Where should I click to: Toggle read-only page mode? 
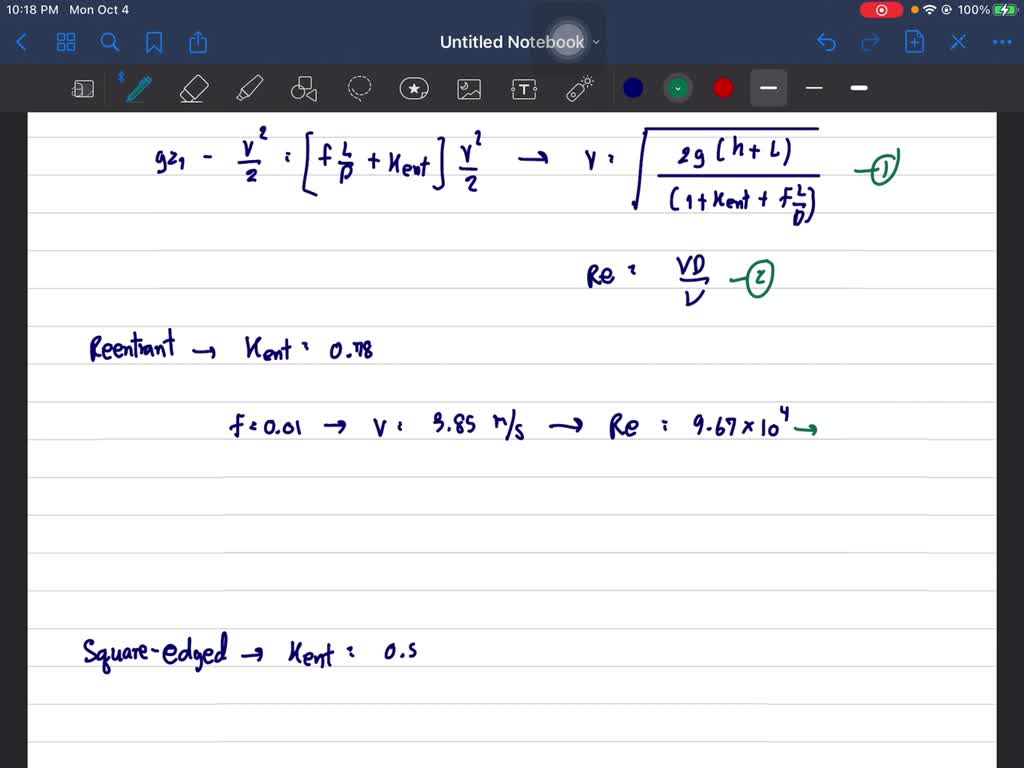pyautogui.click(x=83, y=88)
